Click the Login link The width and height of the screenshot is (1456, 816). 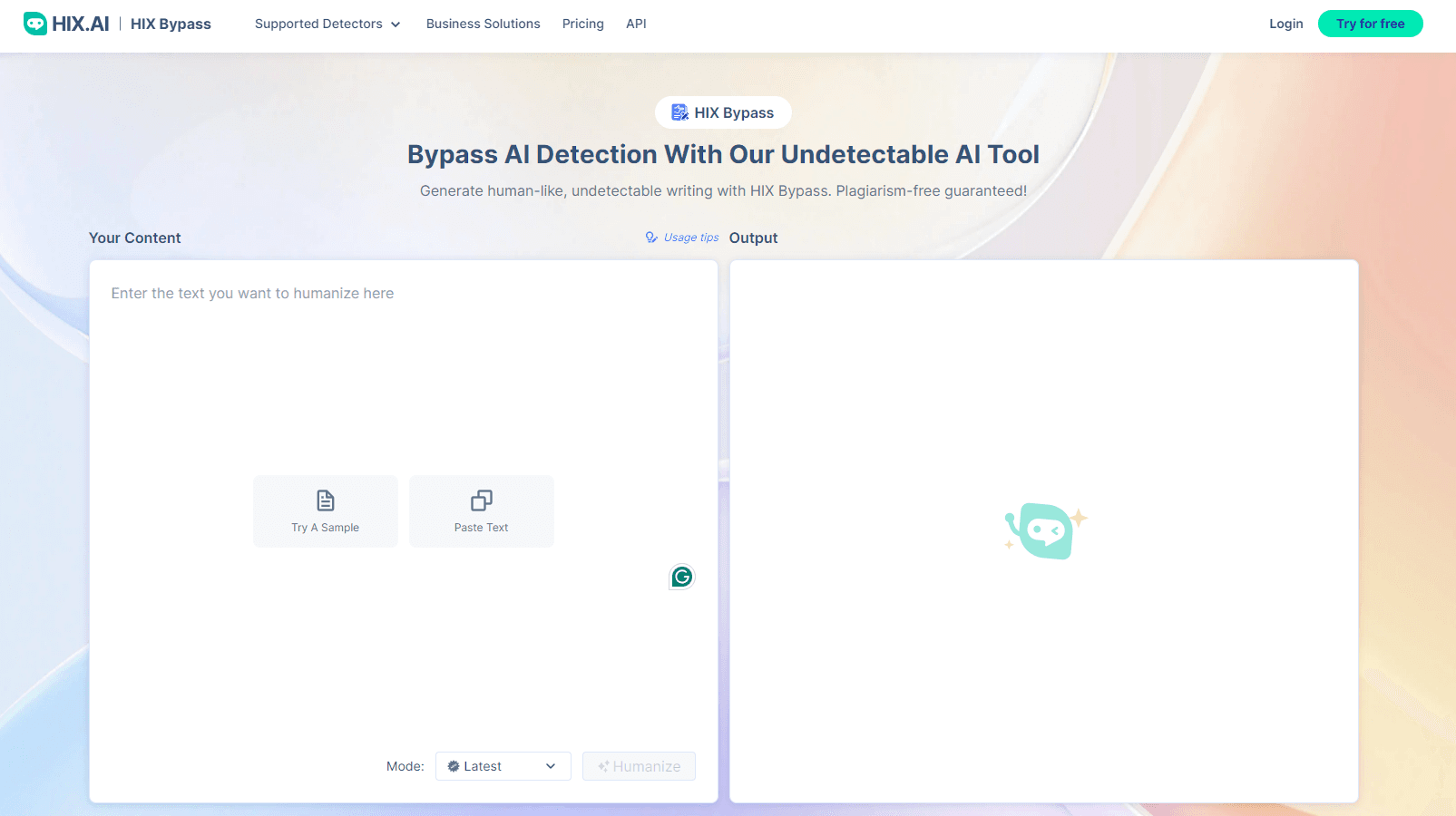coord(1285,24)
